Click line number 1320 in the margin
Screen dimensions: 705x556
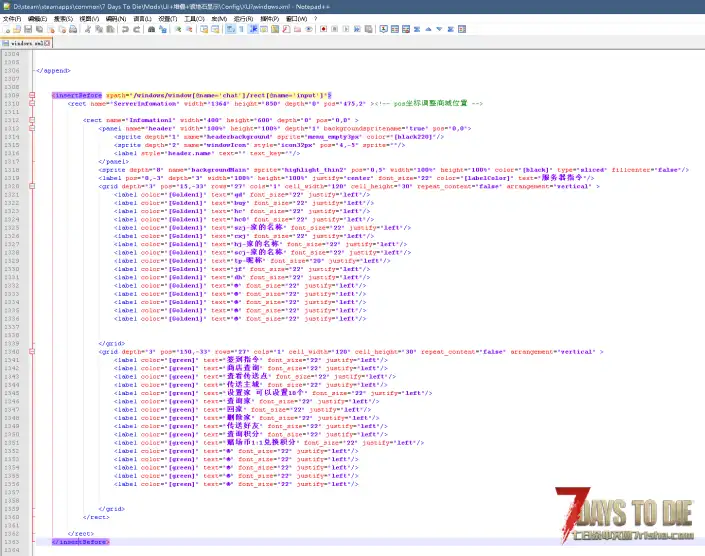click(x=12, y=186)
